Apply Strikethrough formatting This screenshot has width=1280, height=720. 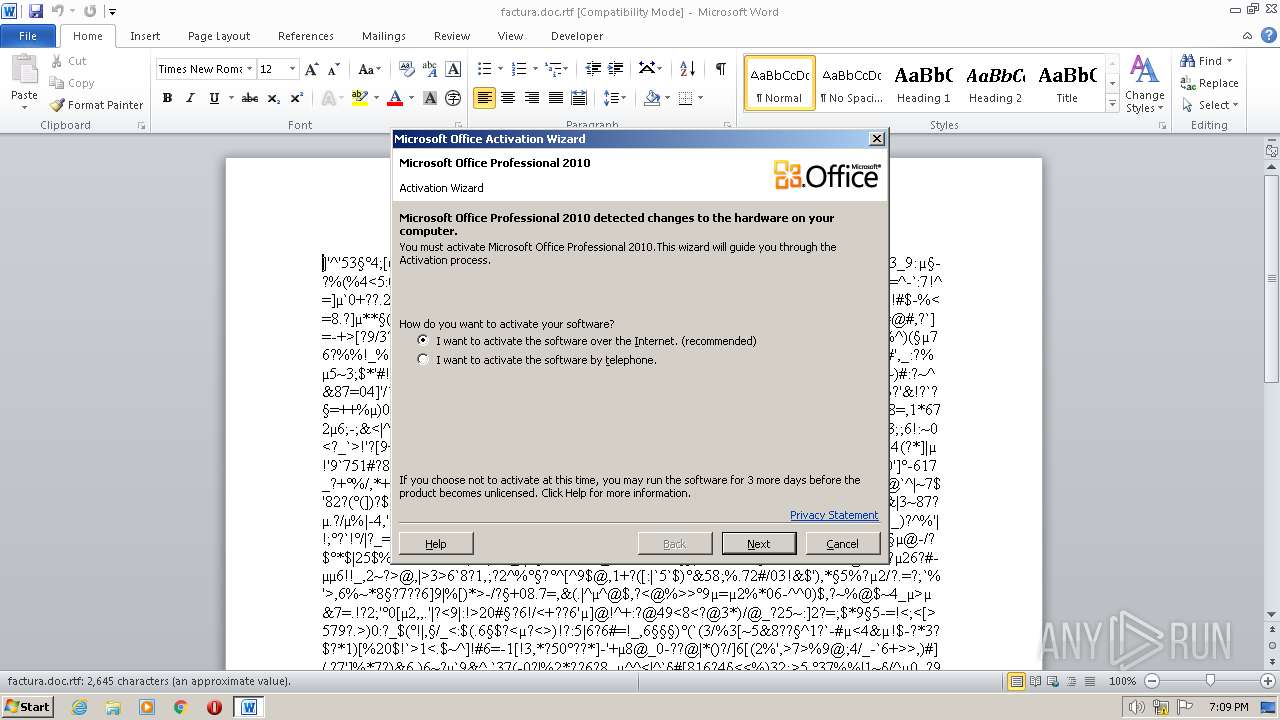[x=250, y=98]
